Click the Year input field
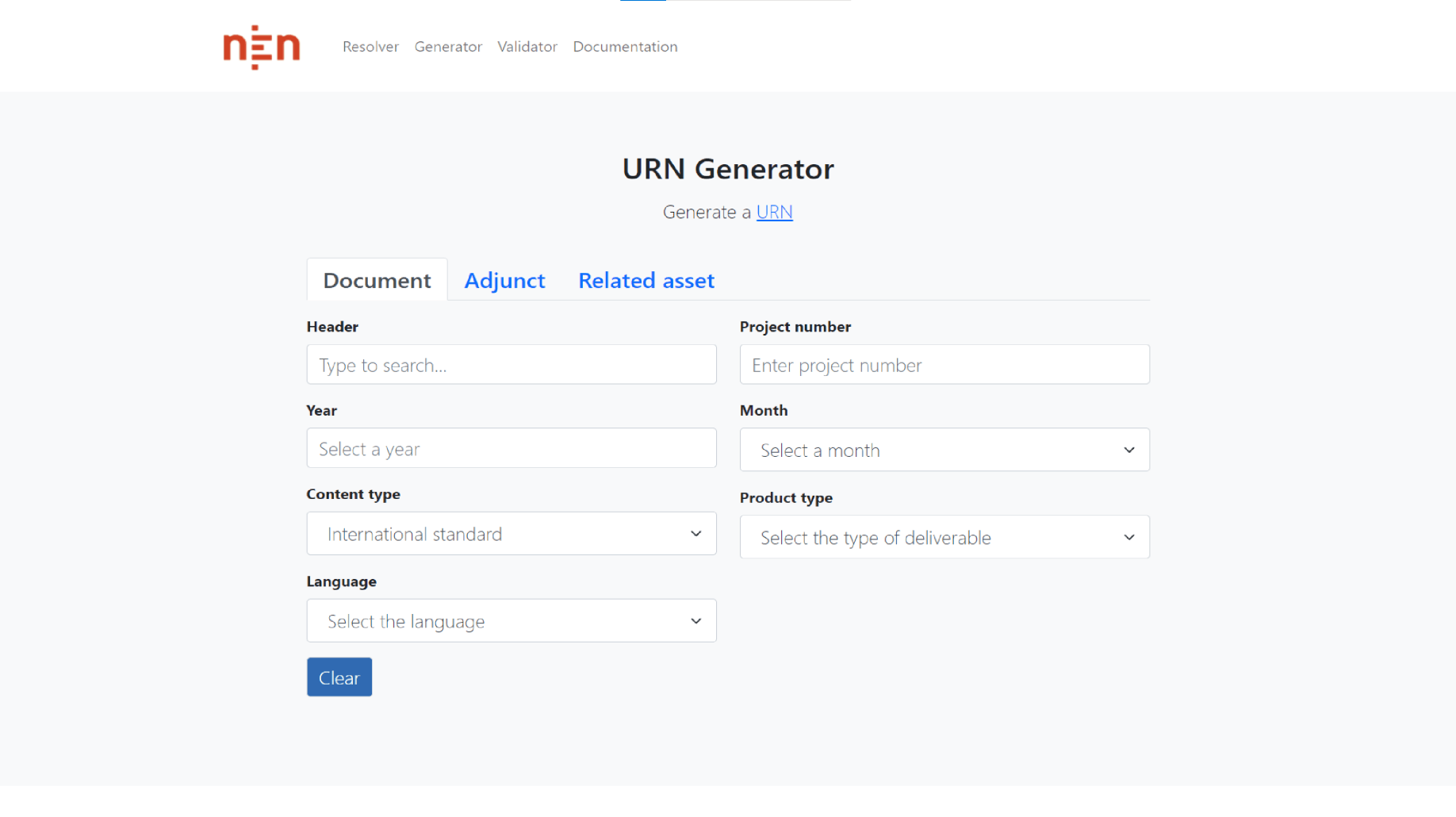The image size is (1456, 817). pos(512,448)
